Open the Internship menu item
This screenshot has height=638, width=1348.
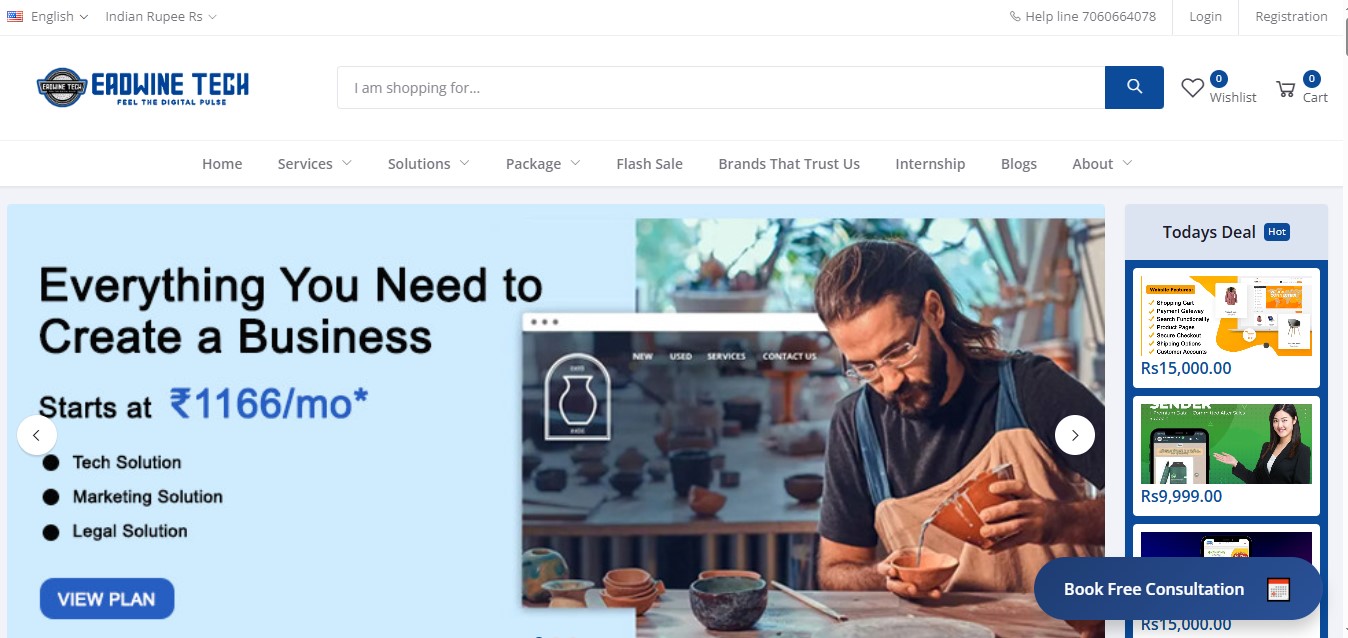[930, 164]
